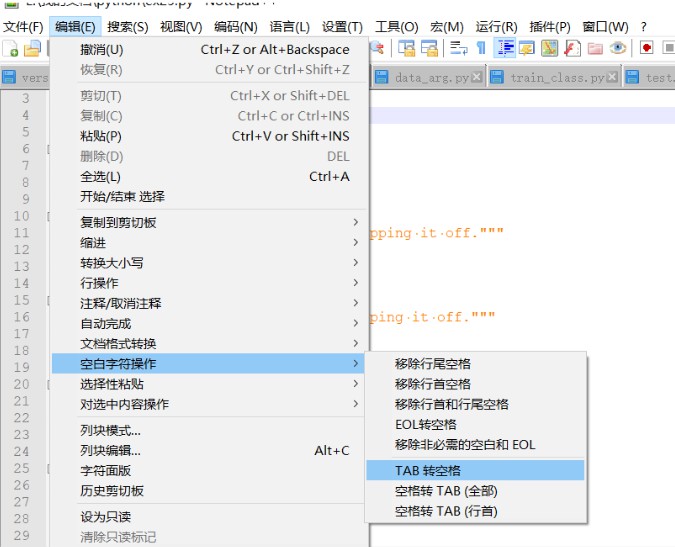Viewport: 675px width, 547px height.
Task: Click line number 14 in margin
Action: click(x=22, y=283)
